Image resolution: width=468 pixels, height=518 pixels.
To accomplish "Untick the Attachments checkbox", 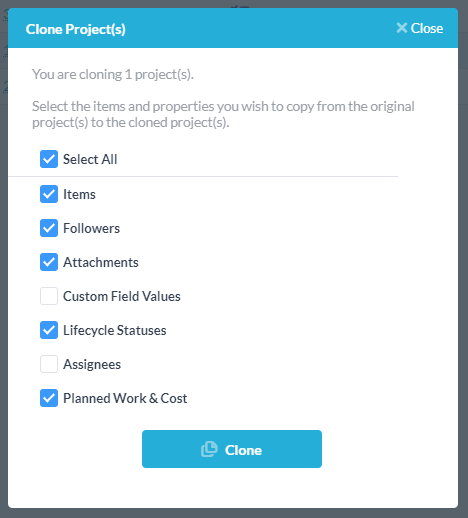I will point(49,262).
